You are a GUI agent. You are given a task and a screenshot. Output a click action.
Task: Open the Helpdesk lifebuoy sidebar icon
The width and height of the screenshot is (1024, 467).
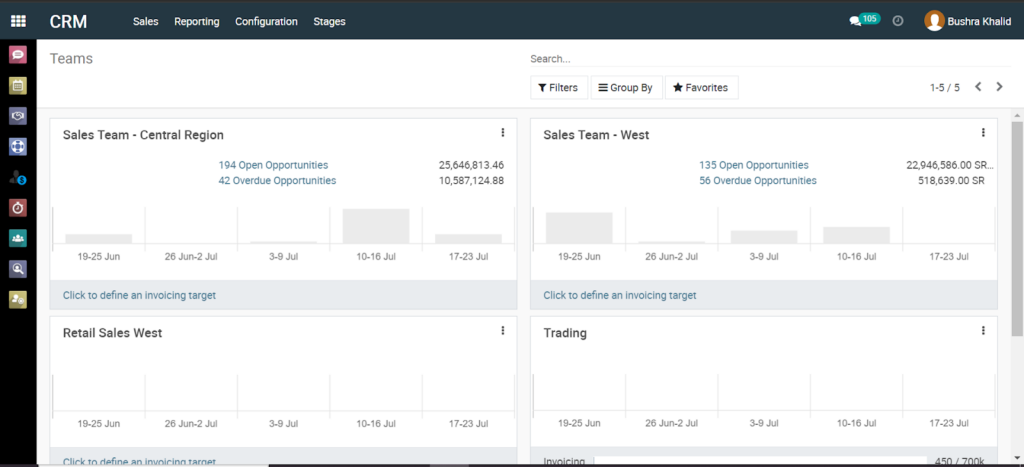[x=18, y=146]
